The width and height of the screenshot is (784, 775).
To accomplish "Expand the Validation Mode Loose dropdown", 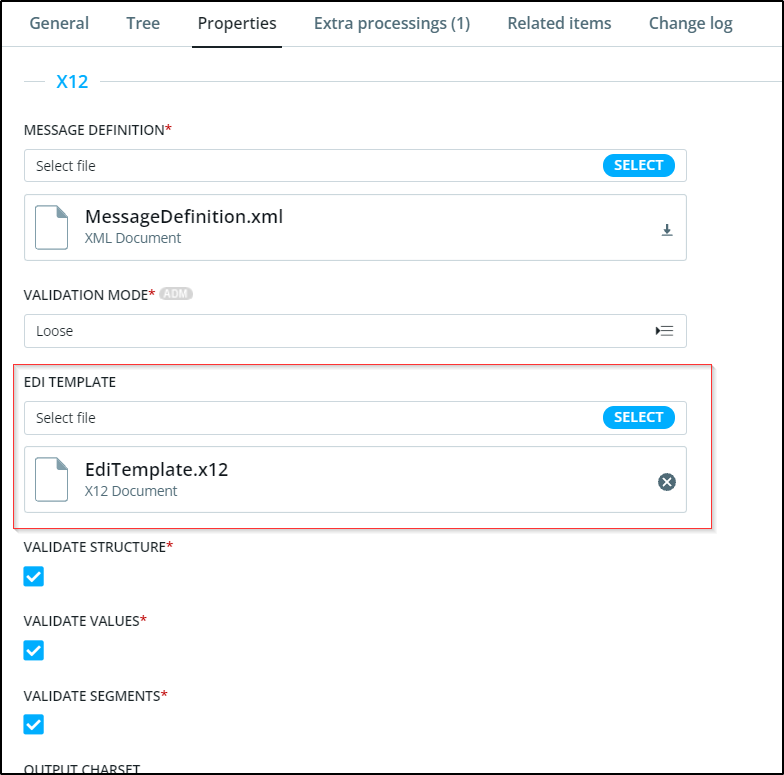I will [x=355, y=331].
